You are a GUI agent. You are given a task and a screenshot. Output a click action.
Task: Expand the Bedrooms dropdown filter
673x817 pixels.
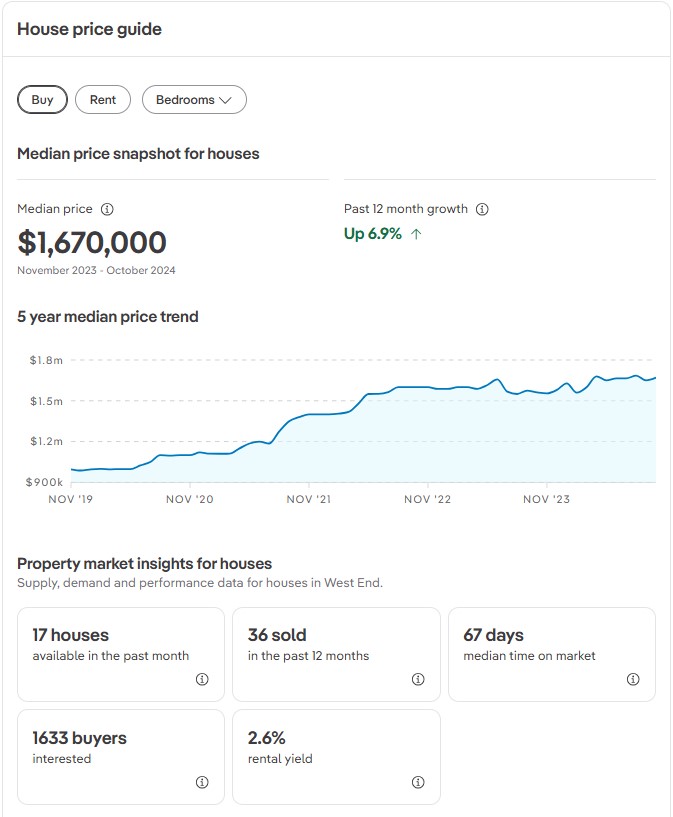point(194,100)
